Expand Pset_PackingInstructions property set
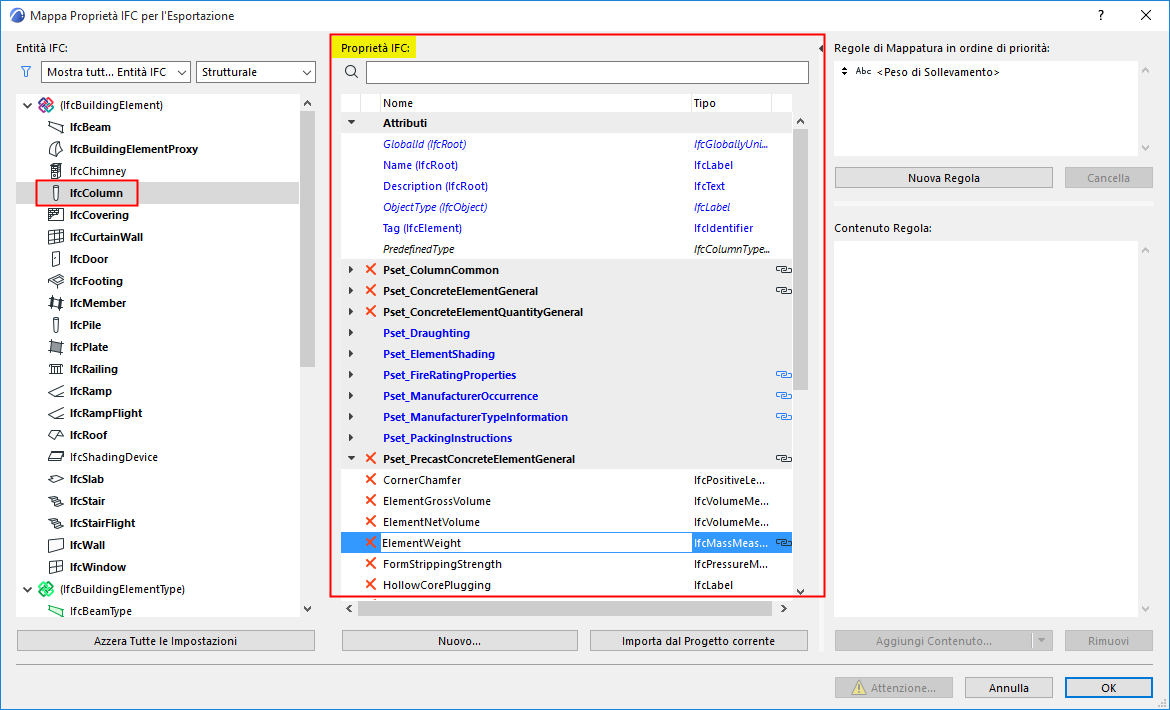This screenshot has width=1170, height=710. click(x=351, y=438)
